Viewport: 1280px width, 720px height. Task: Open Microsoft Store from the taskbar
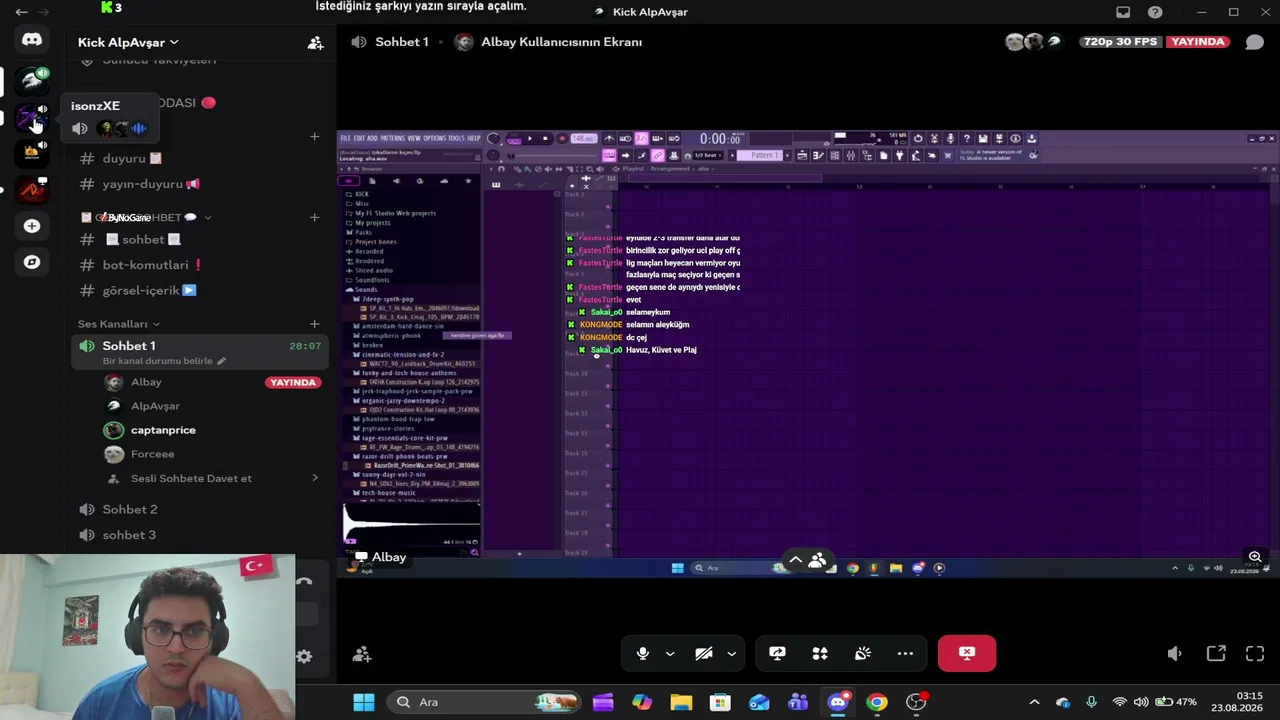pos(720,702)
